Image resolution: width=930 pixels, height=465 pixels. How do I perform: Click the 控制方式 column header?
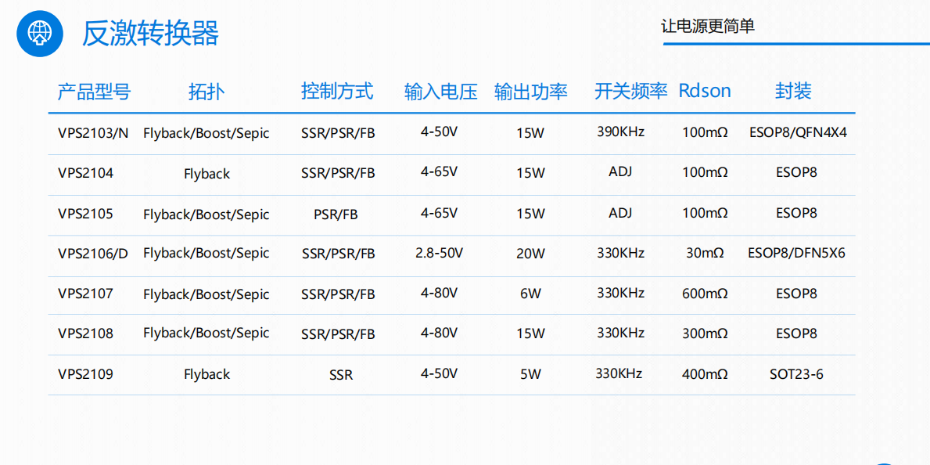[337, 92]
